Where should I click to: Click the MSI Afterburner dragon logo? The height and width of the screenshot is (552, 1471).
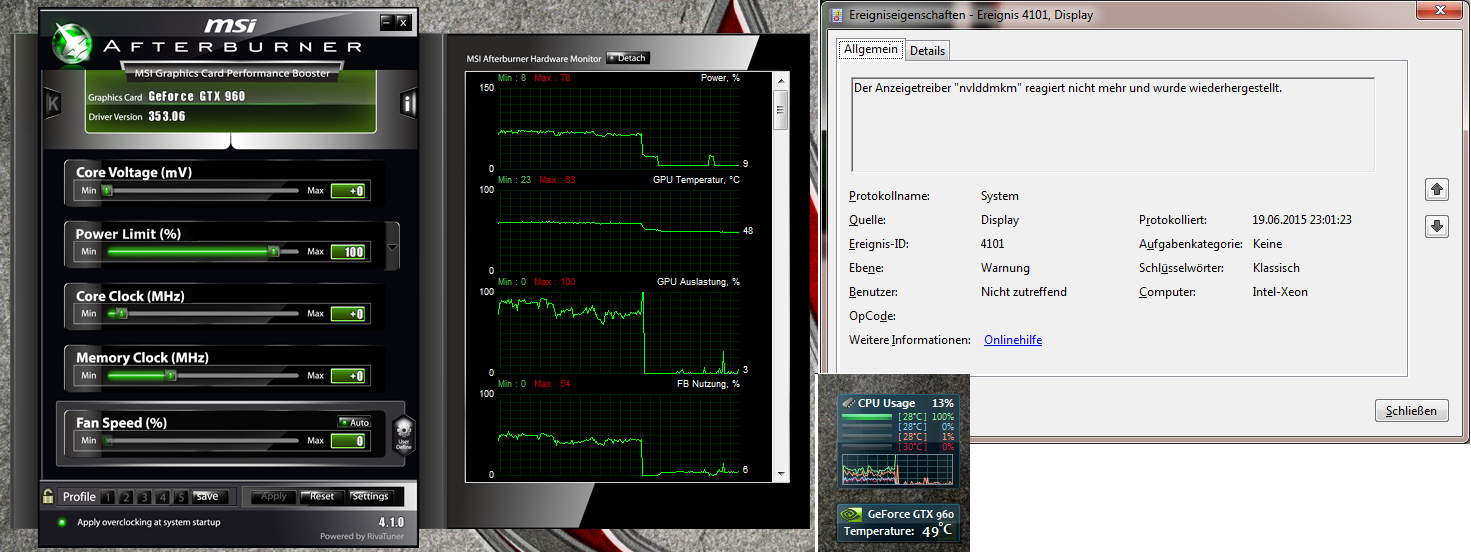tap(73, 44)
